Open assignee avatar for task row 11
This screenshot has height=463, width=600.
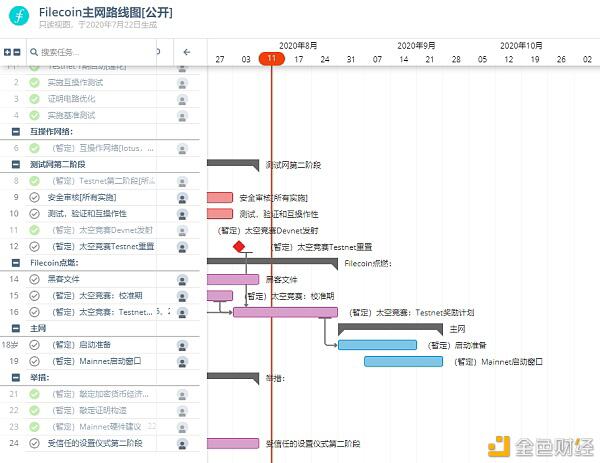(183, 231)
